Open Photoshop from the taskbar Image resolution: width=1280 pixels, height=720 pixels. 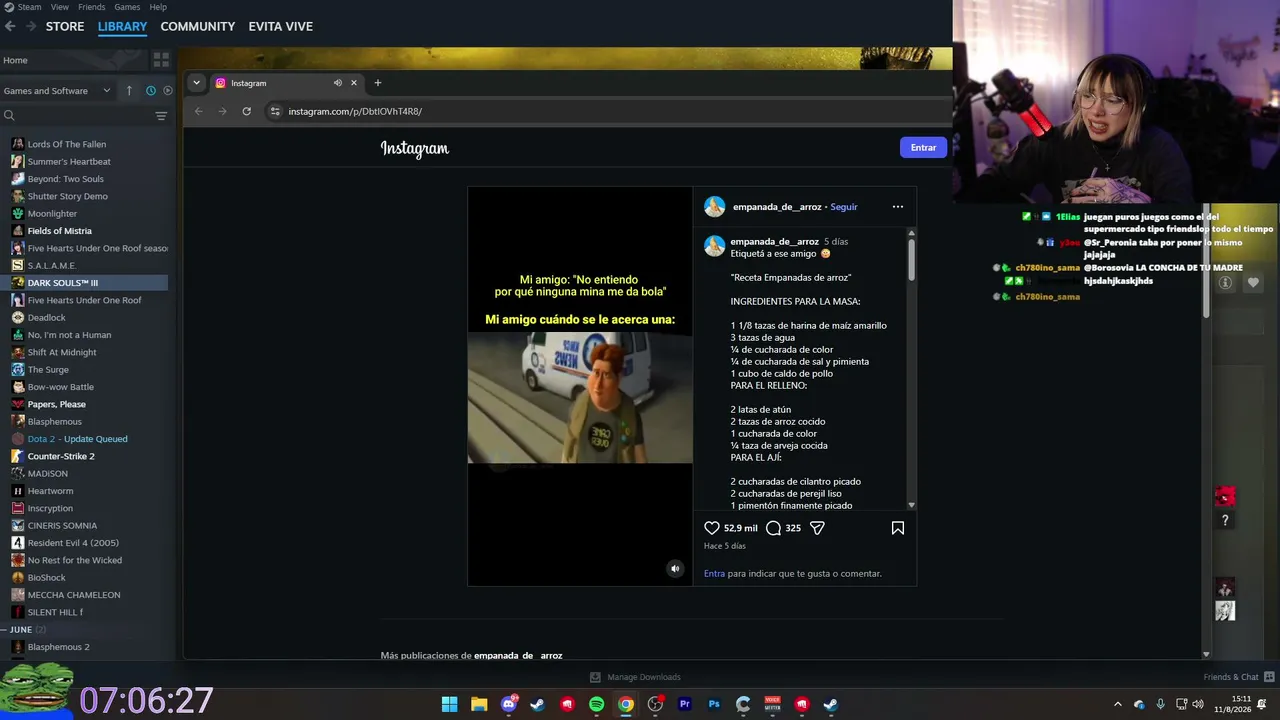pyautogui.click(x=714, y=704)
